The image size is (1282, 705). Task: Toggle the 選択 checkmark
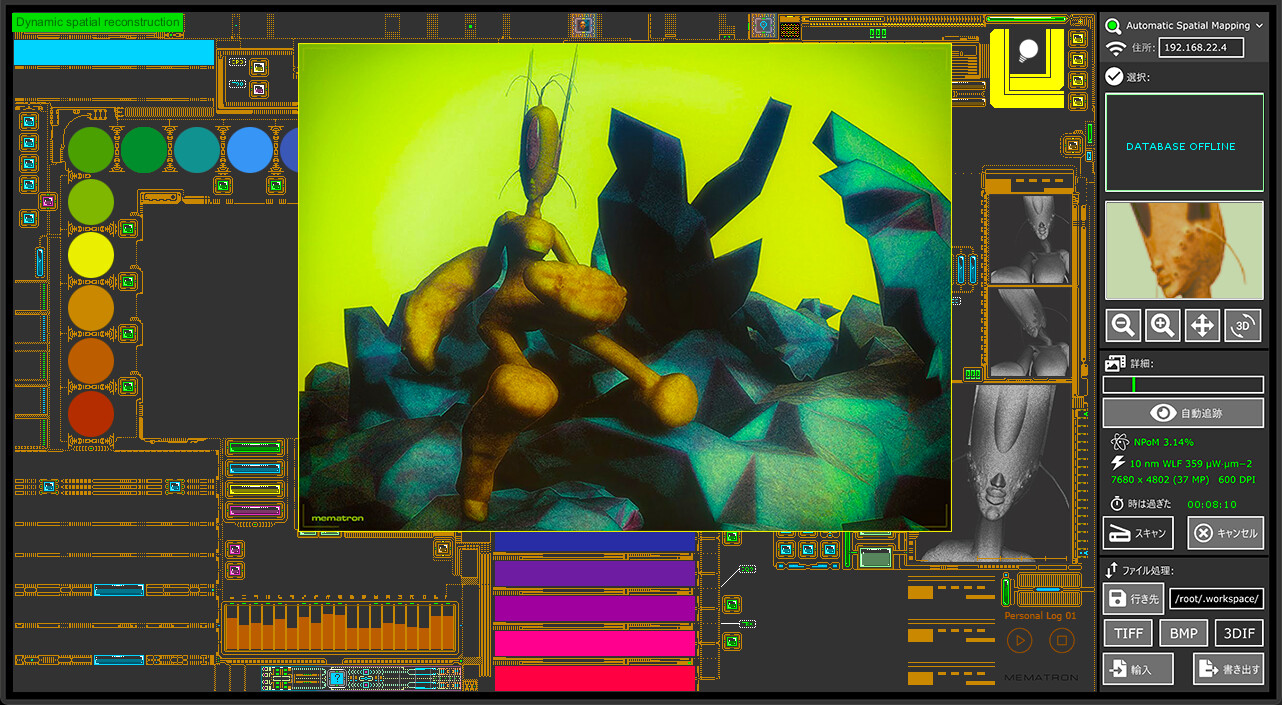[x=1114, y=77]
